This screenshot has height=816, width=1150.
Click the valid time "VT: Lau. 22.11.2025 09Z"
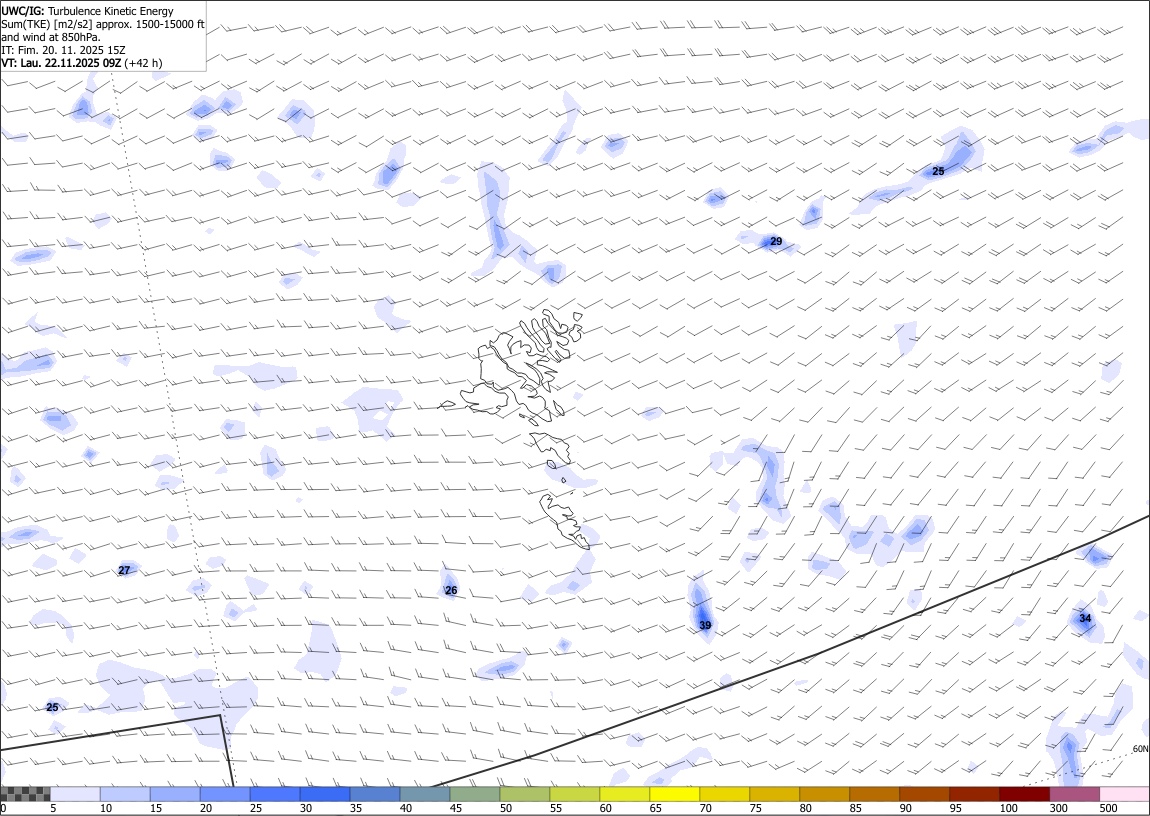coord(61,63)
